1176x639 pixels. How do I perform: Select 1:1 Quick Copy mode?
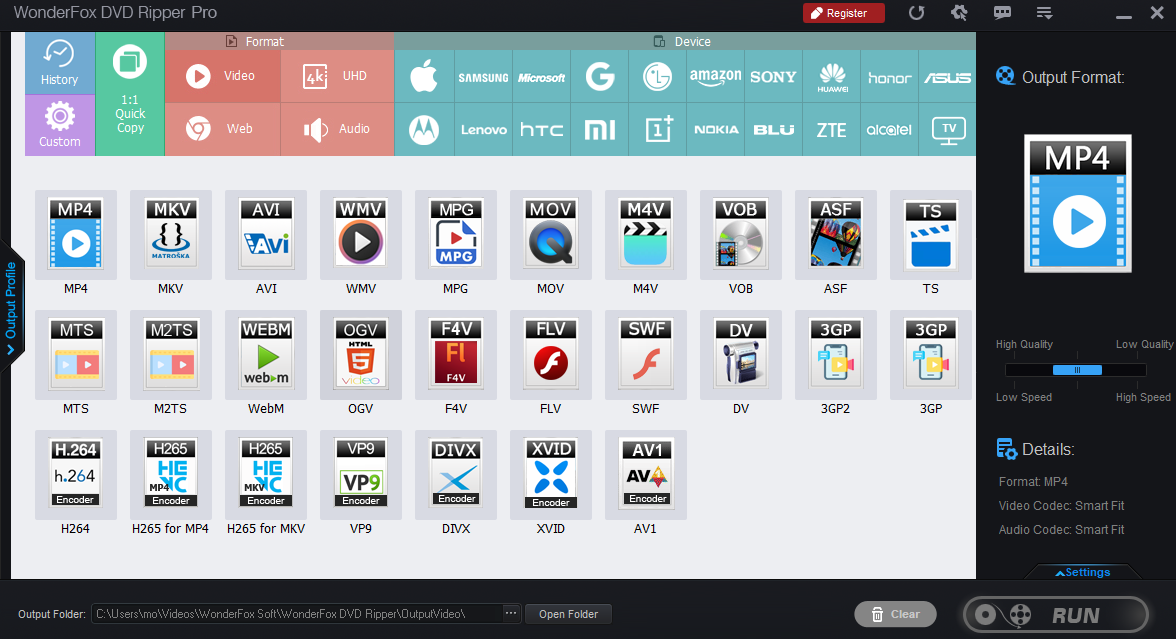click(130, 94)
